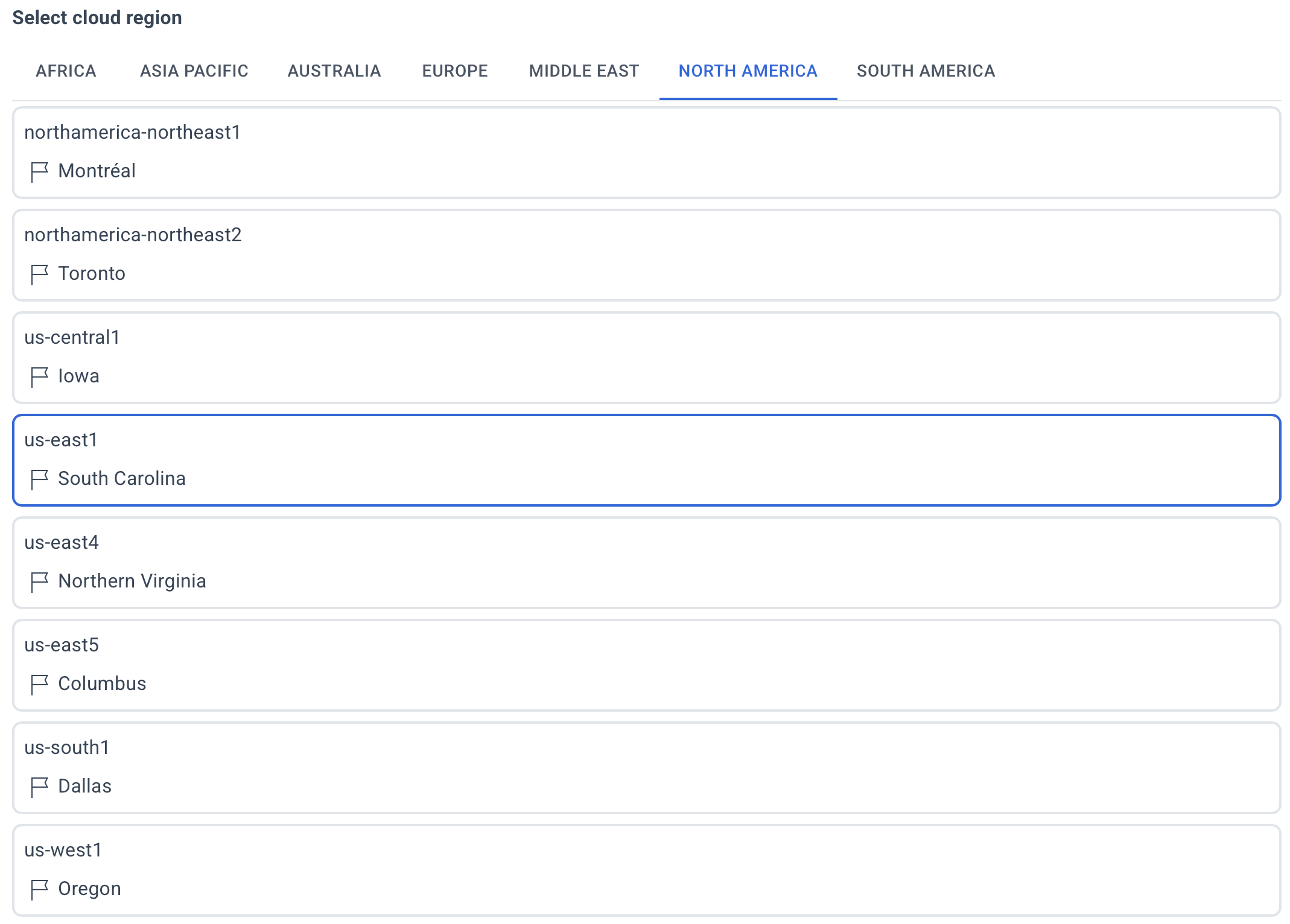Click the Oregon location label
Screen dimensions: 1290x924
(89, 889)
